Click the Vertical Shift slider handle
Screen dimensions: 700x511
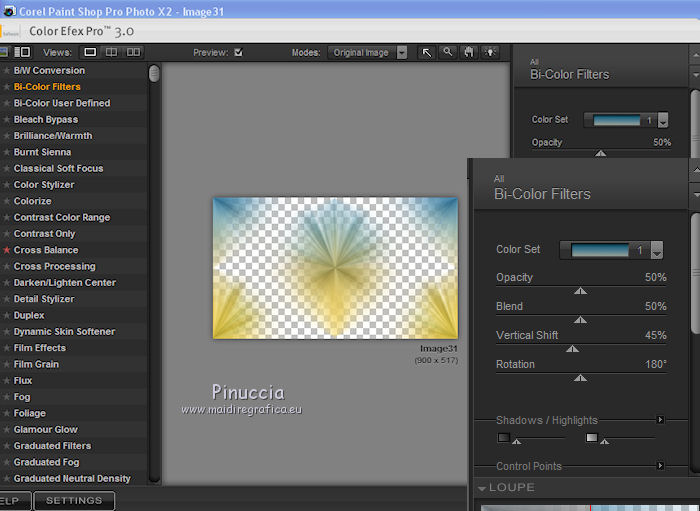572,349
